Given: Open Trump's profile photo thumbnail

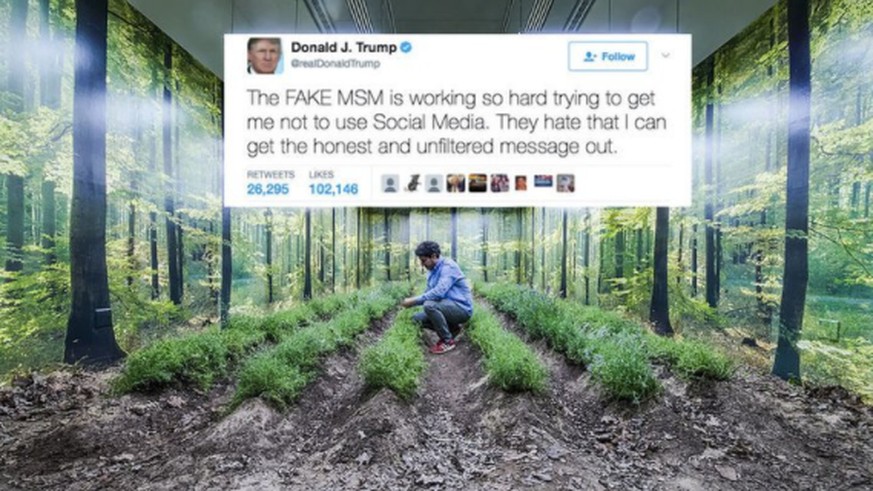Looking at the screenshot, I should tap(264, 56).
